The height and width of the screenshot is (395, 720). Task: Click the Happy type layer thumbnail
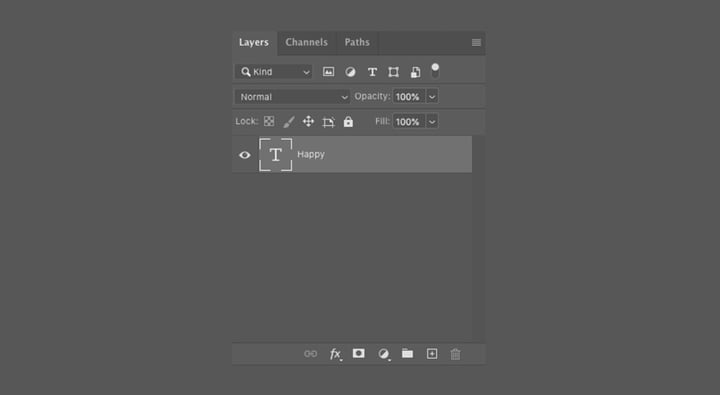[276, 155]
